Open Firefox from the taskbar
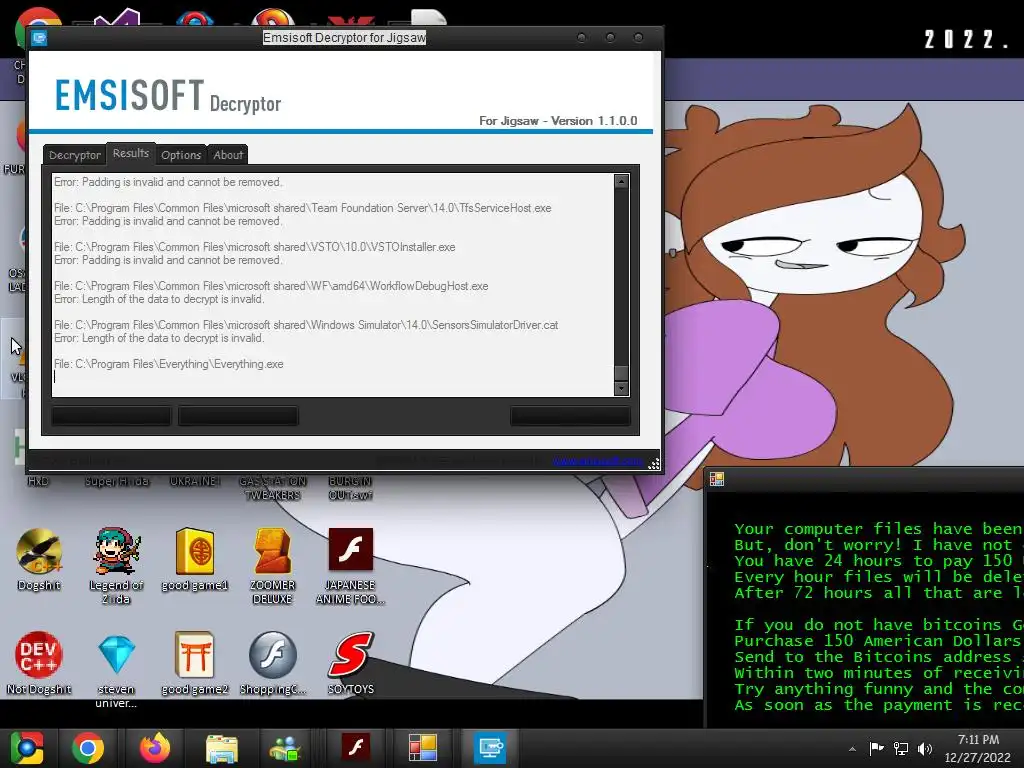The width and height of the screenshot is (1024, 768). [155, 748]
